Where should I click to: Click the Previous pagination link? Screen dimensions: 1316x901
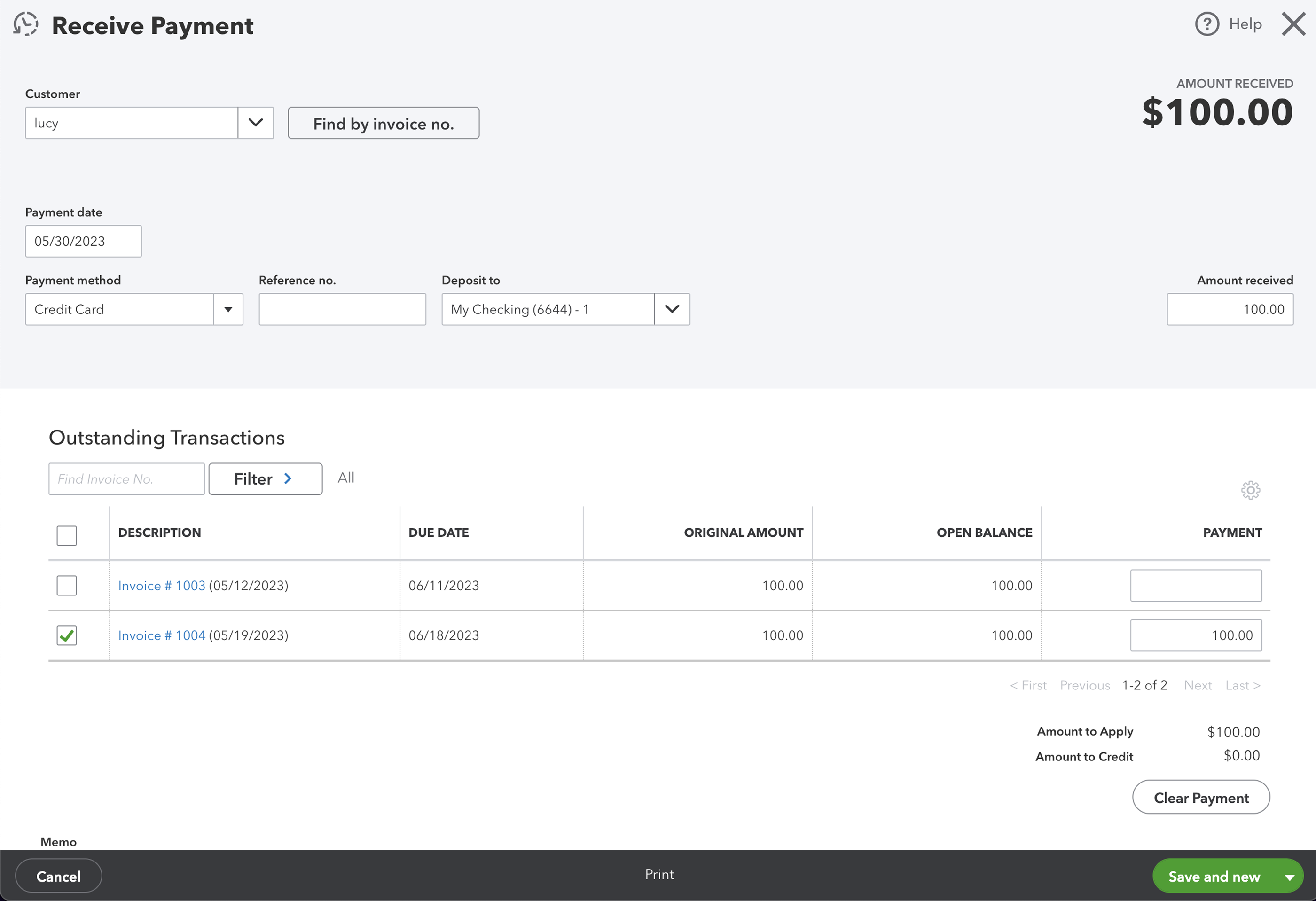coord(1085,685)
